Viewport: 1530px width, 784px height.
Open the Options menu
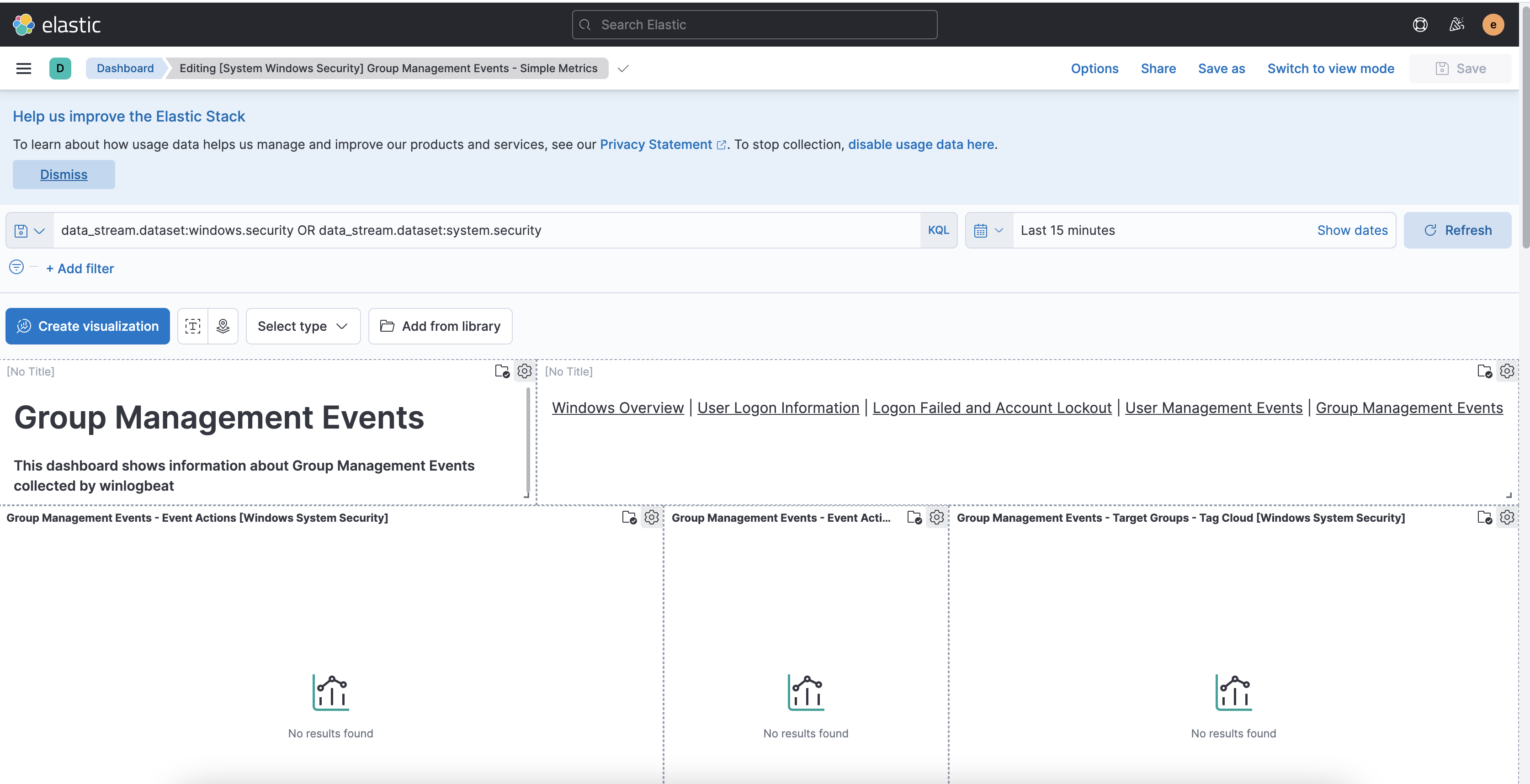coord(1094,69)
